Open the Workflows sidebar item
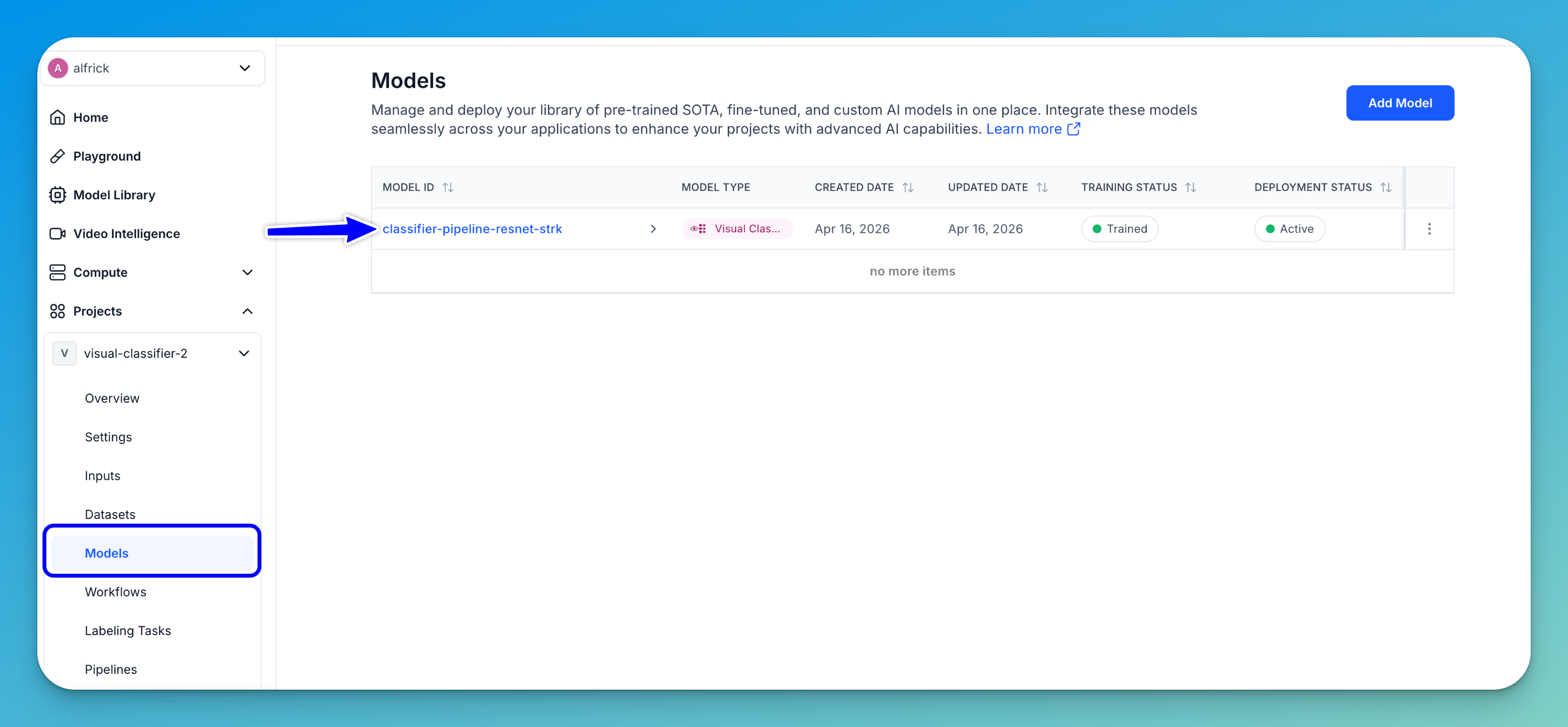This screenshot has height=727, width=1568. (x=116, y=592)
